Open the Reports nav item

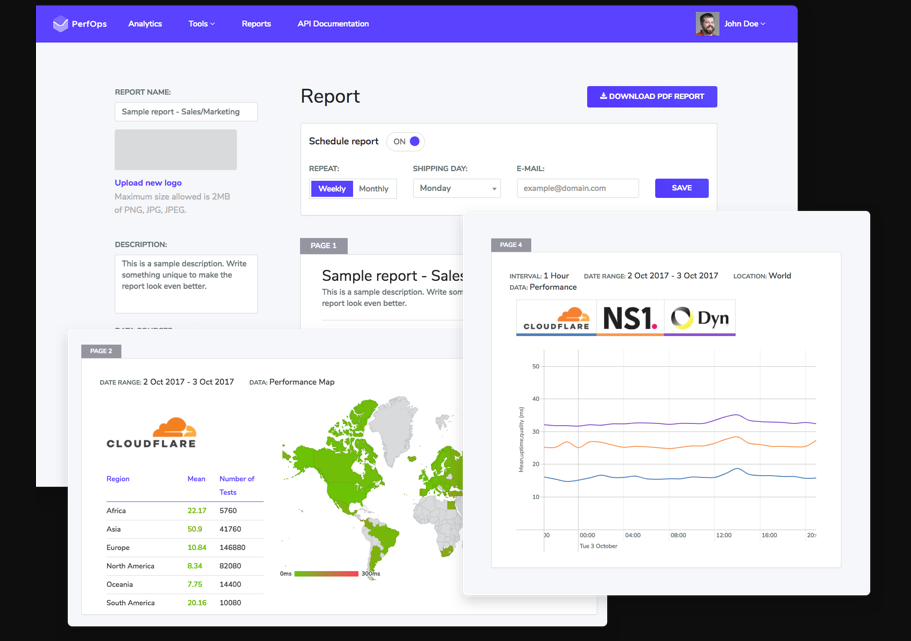(256, 24)
